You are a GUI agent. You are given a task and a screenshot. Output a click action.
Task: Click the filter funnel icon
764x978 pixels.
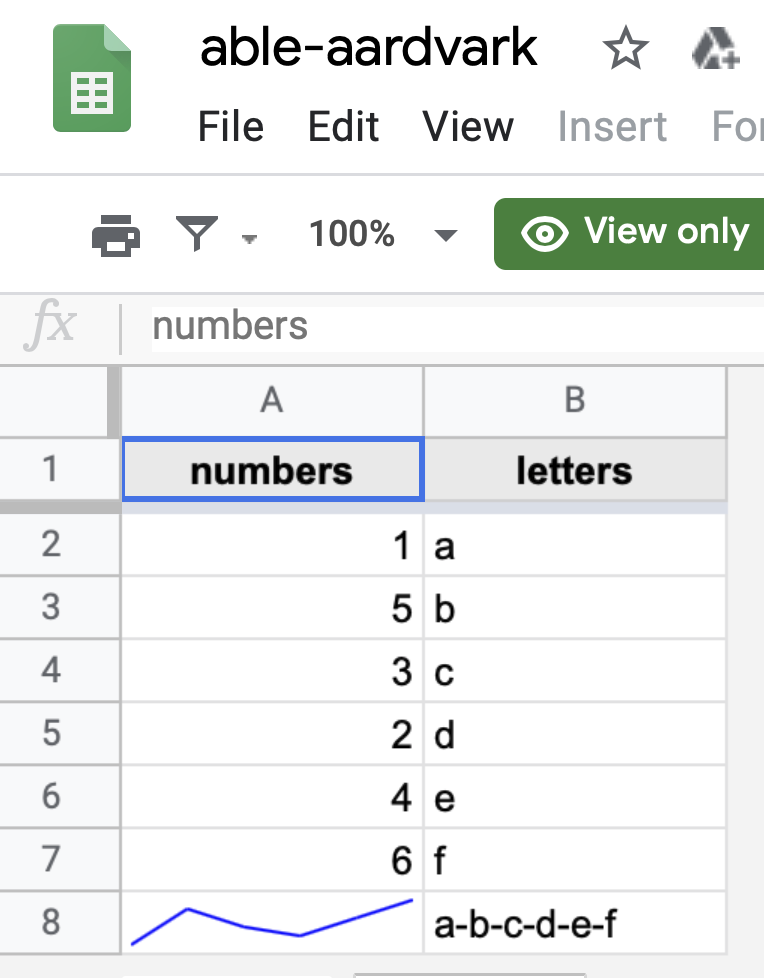click(x=197, y=234)
